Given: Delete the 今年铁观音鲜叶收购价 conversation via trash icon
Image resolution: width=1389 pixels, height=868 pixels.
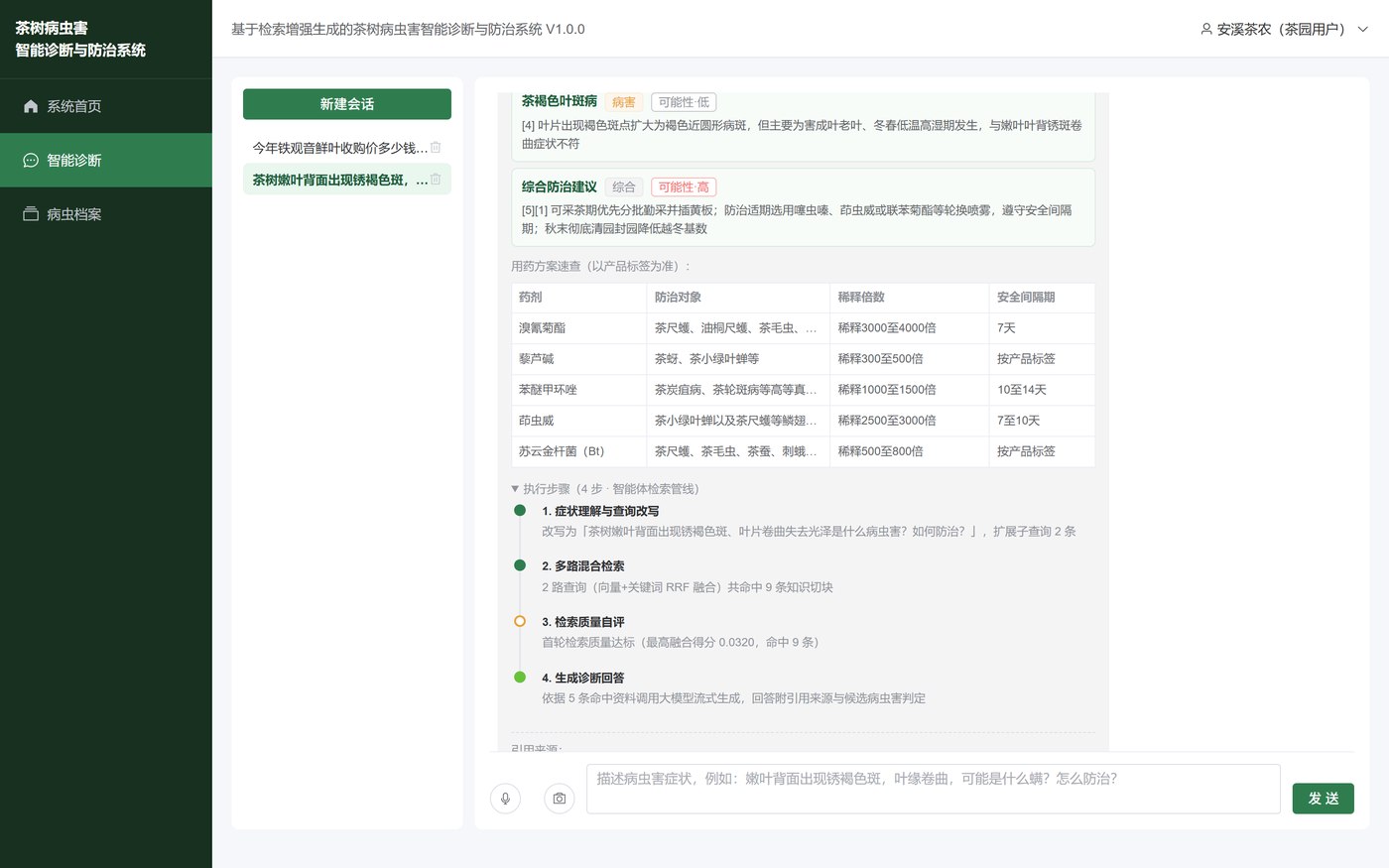Looking at the screenshot, I should 436,148.
